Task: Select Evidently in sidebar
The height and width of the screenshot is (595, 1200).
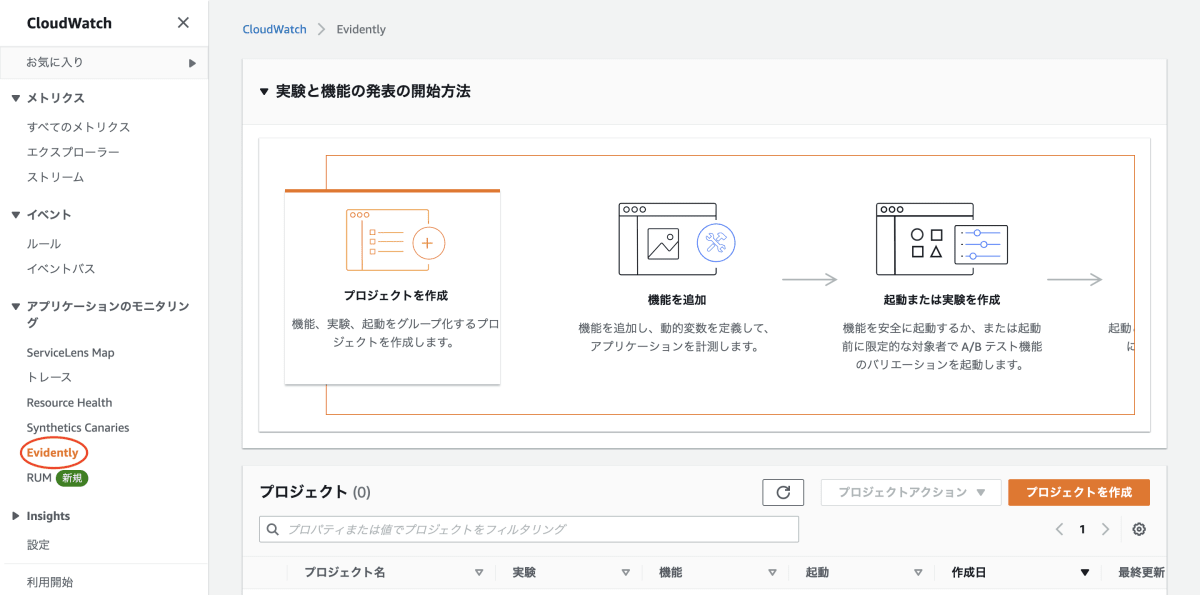Action: click(x=52, y=453)
